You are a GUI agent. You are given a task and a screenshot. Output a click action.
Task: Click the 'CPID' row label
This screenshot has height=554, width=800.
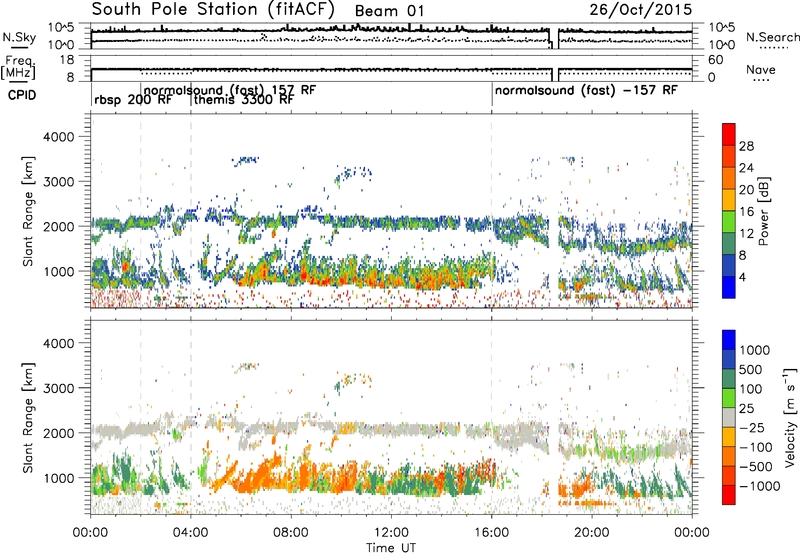click(22, 95)
